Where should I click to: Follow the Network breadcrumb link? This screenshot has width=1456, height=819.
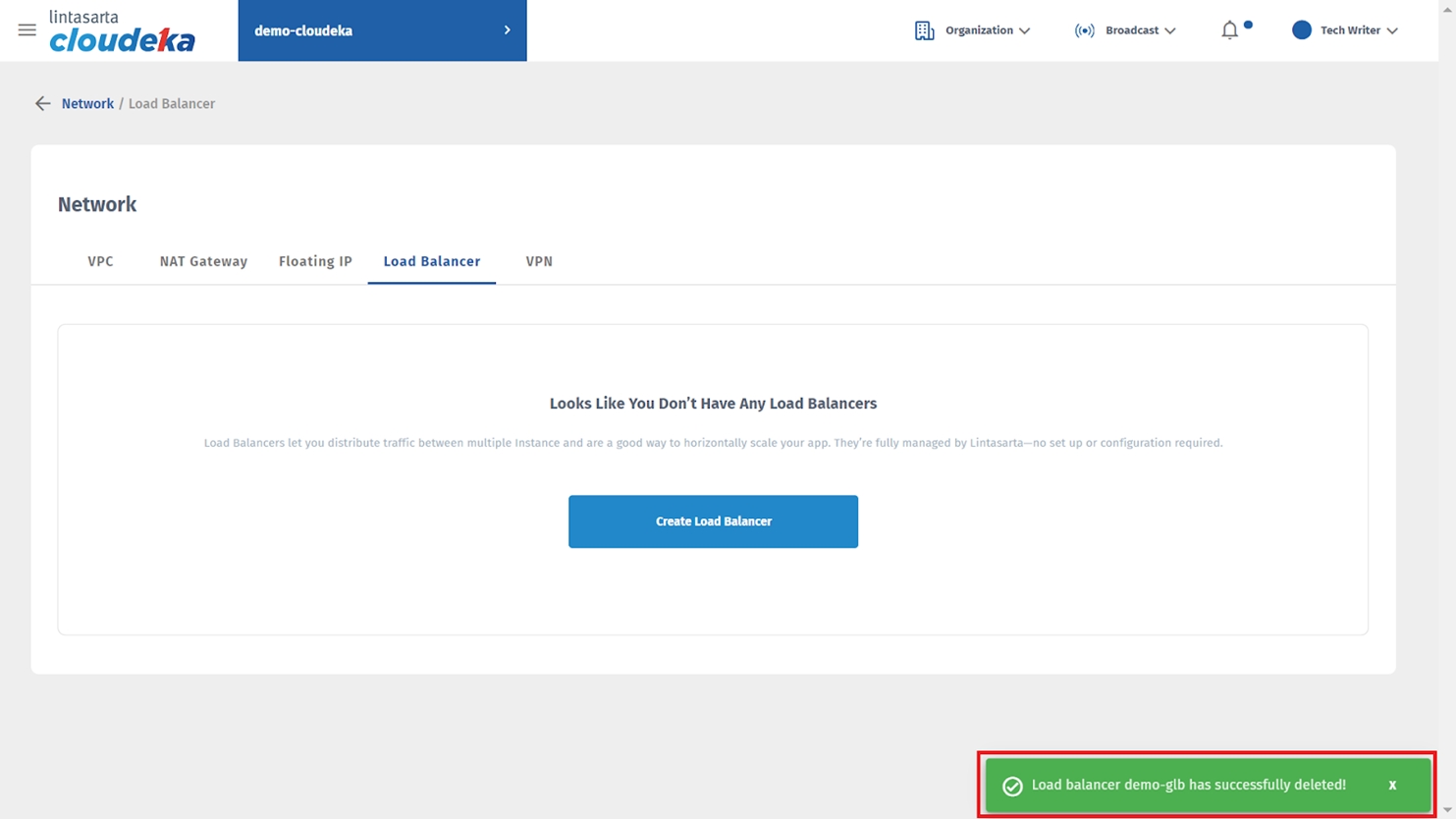[87, 104]
